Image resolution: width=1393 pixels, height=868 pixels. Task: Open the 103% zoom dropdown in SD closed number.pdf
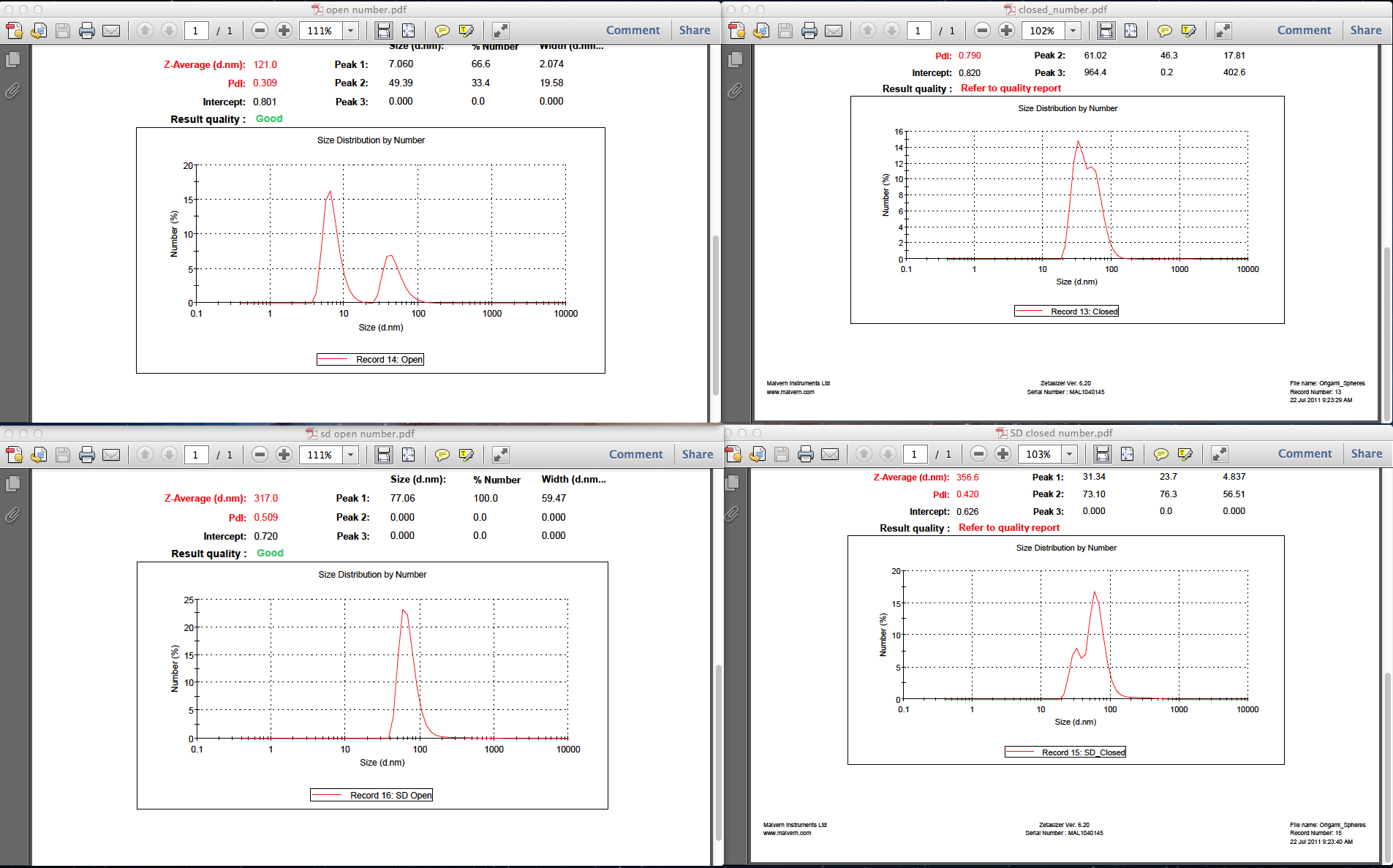pos(1069,454)
